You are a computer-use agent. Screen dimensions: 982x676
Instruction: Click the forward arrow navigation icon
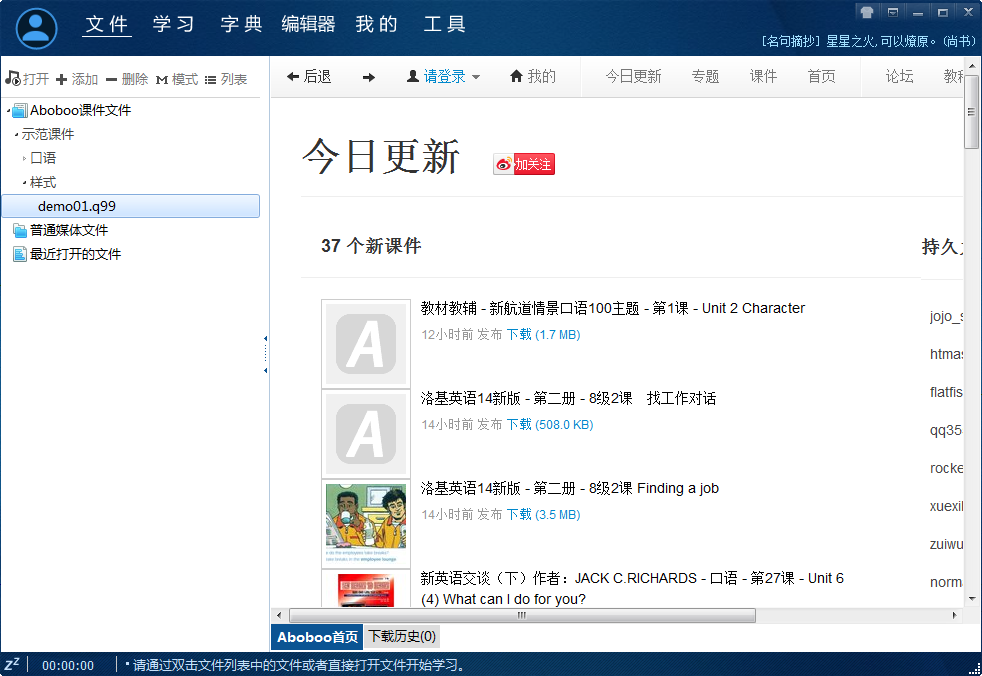(x=371, y=76)
